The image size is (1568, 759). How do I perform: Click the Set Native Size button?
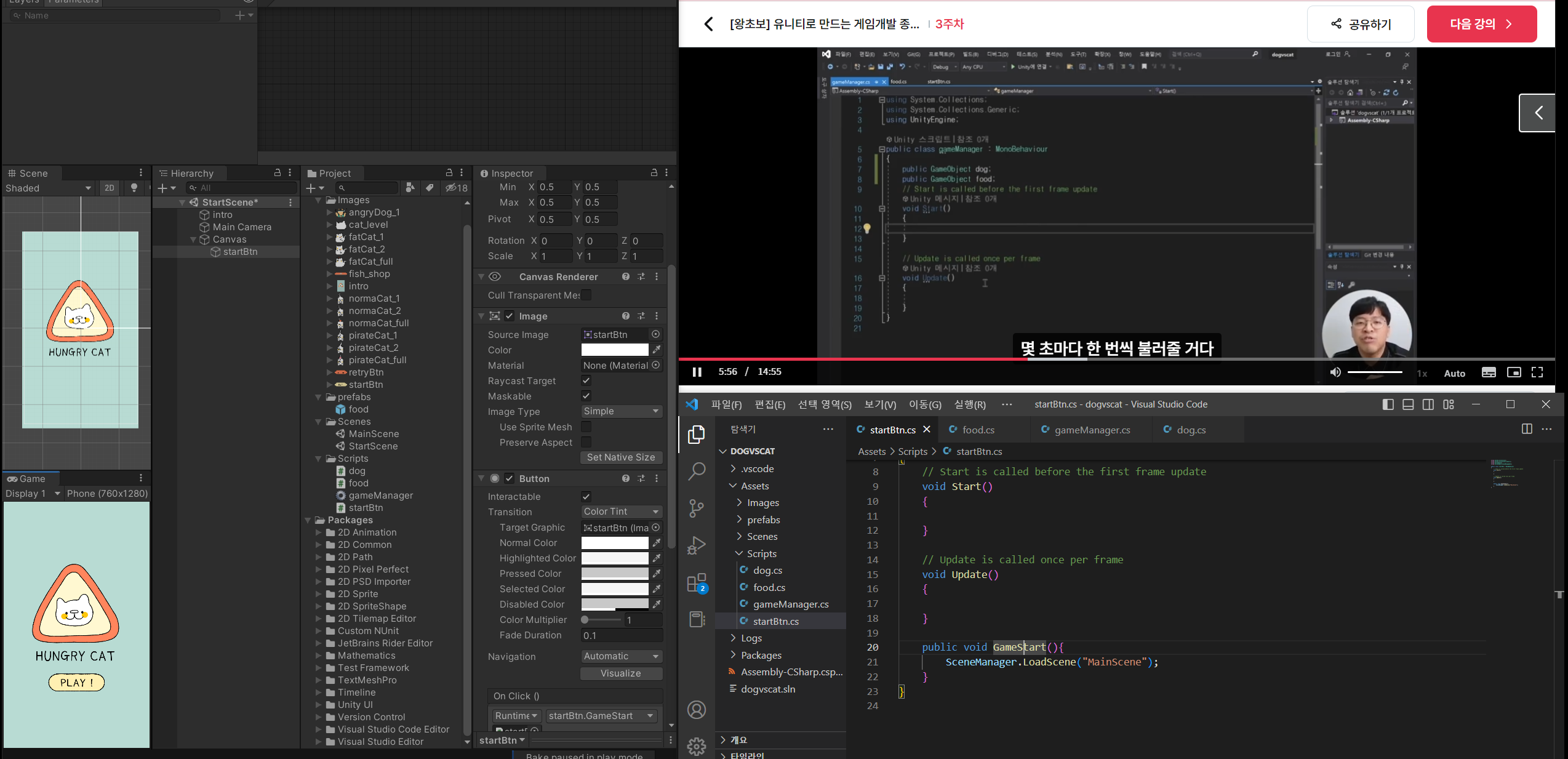coord(621,457)
